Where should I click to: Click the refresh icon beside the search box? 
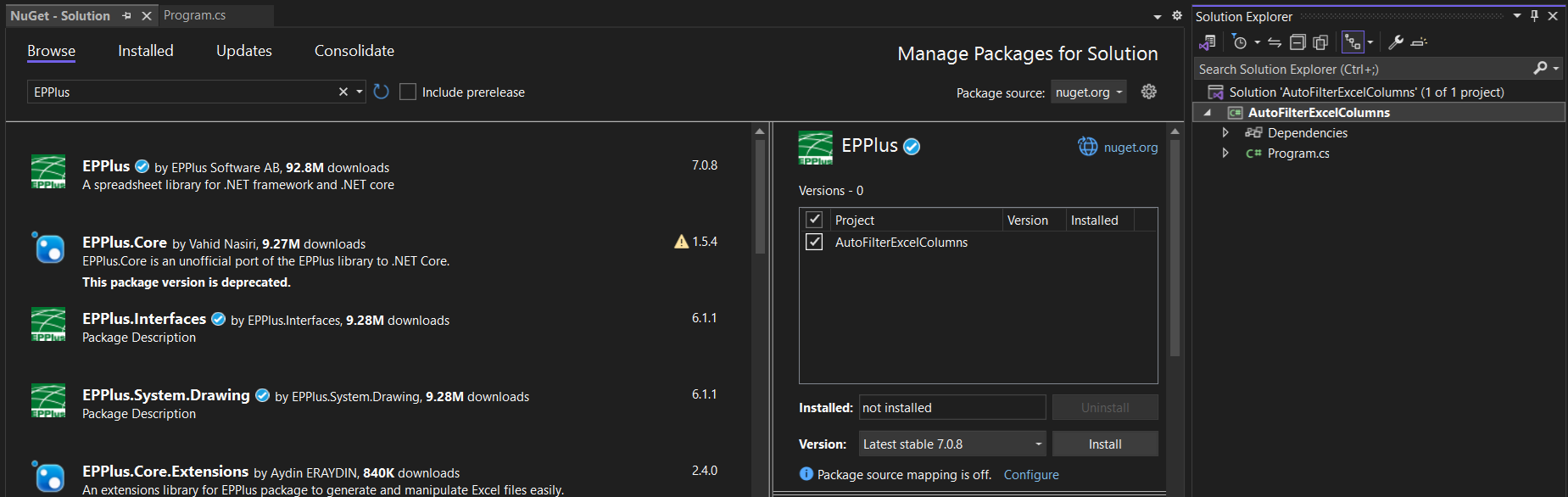pyautogui.click(x=381, y=92)
